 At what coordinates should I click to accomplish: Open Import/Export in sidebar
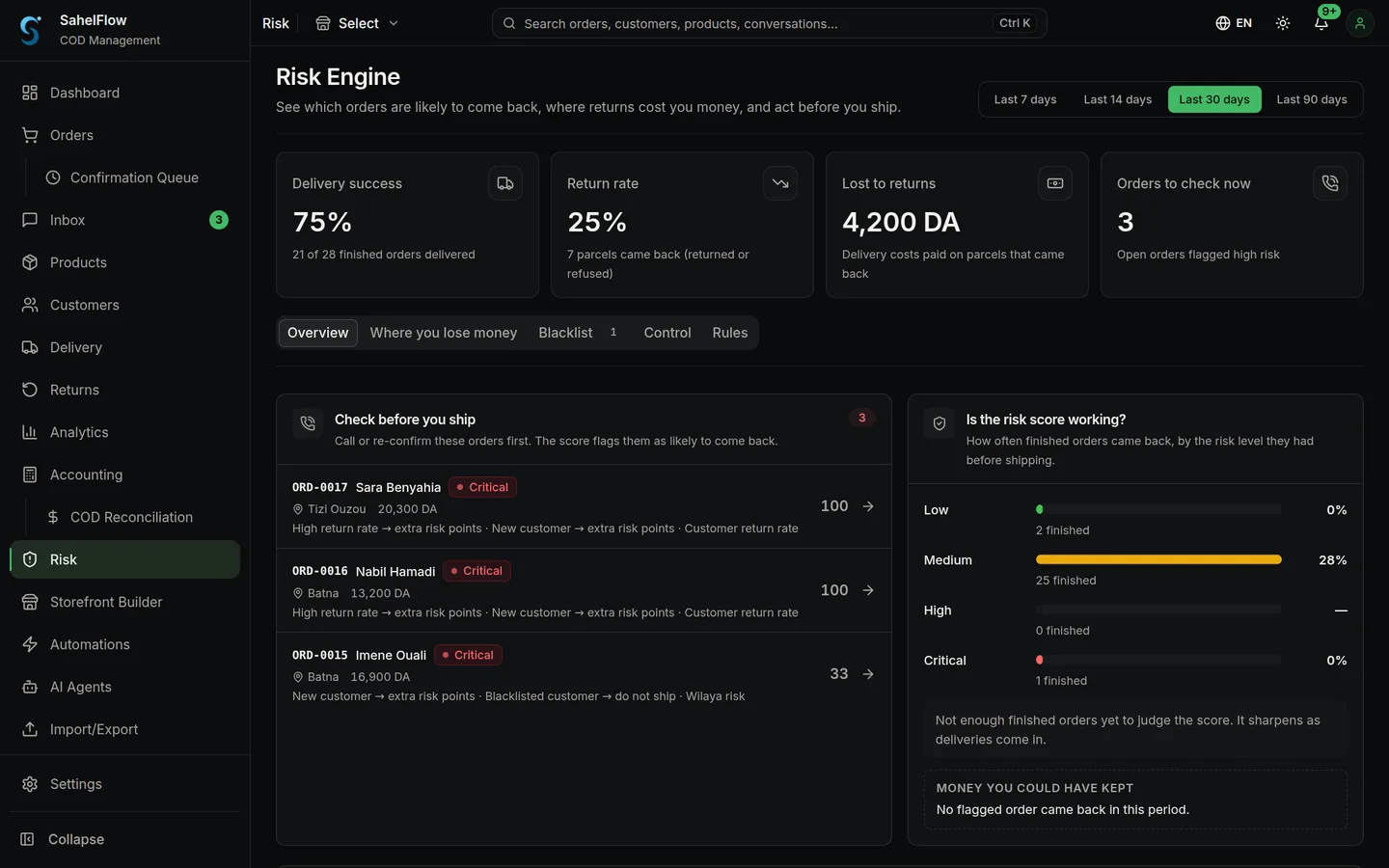pos(124,729)
